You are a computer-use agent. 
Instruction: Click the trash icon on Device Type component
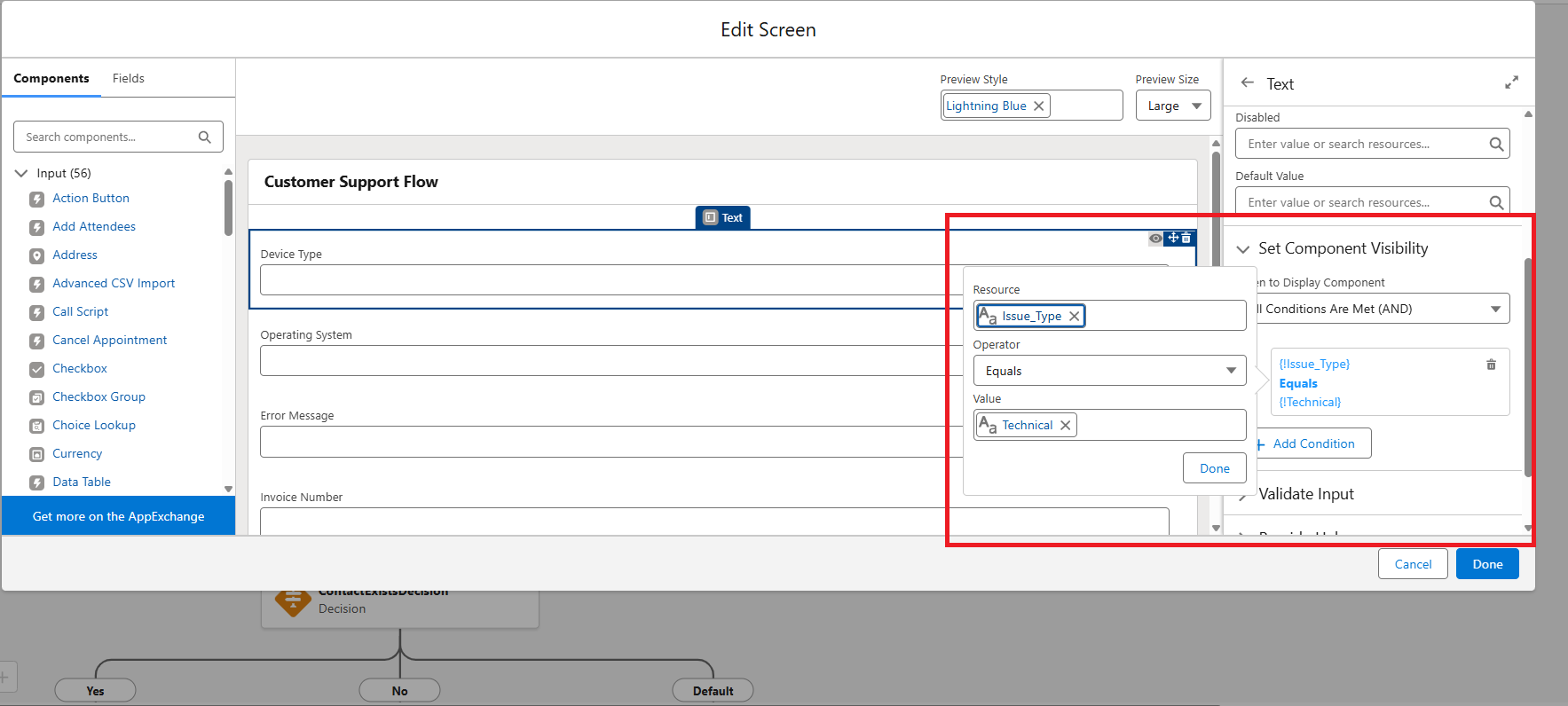pyautogui.click(x=1186, y=238)
